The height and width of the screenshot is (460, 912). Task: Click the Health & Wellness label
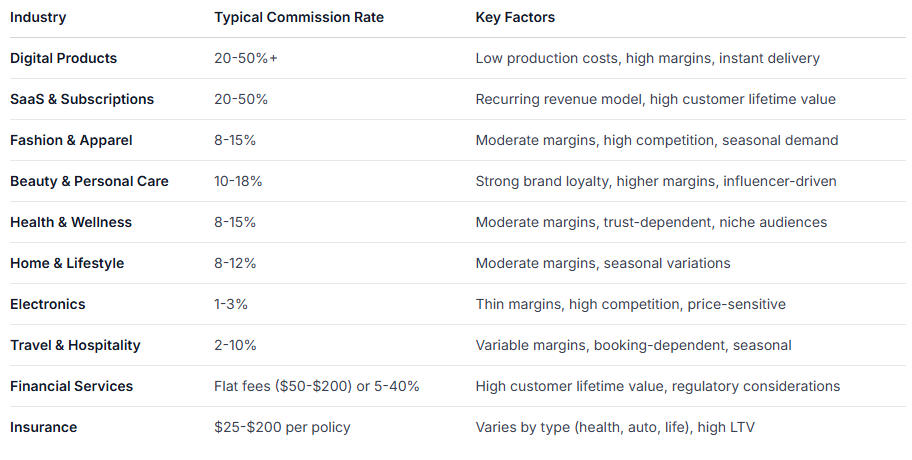pyautogui.click(x=71, y=222)
